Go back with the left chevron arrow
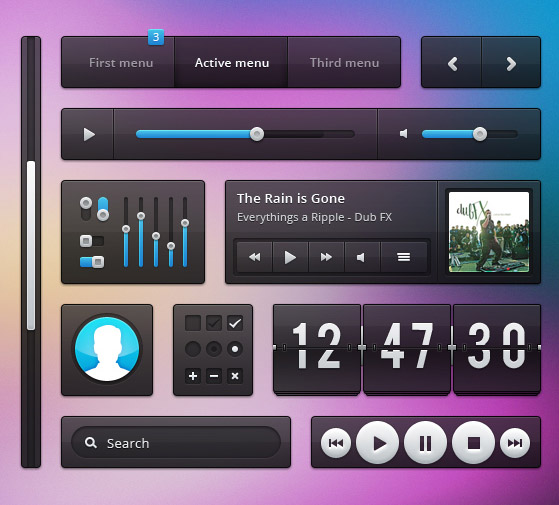This screenshot has height=505, width=559. pyautogui.click(x=452, y=63)
